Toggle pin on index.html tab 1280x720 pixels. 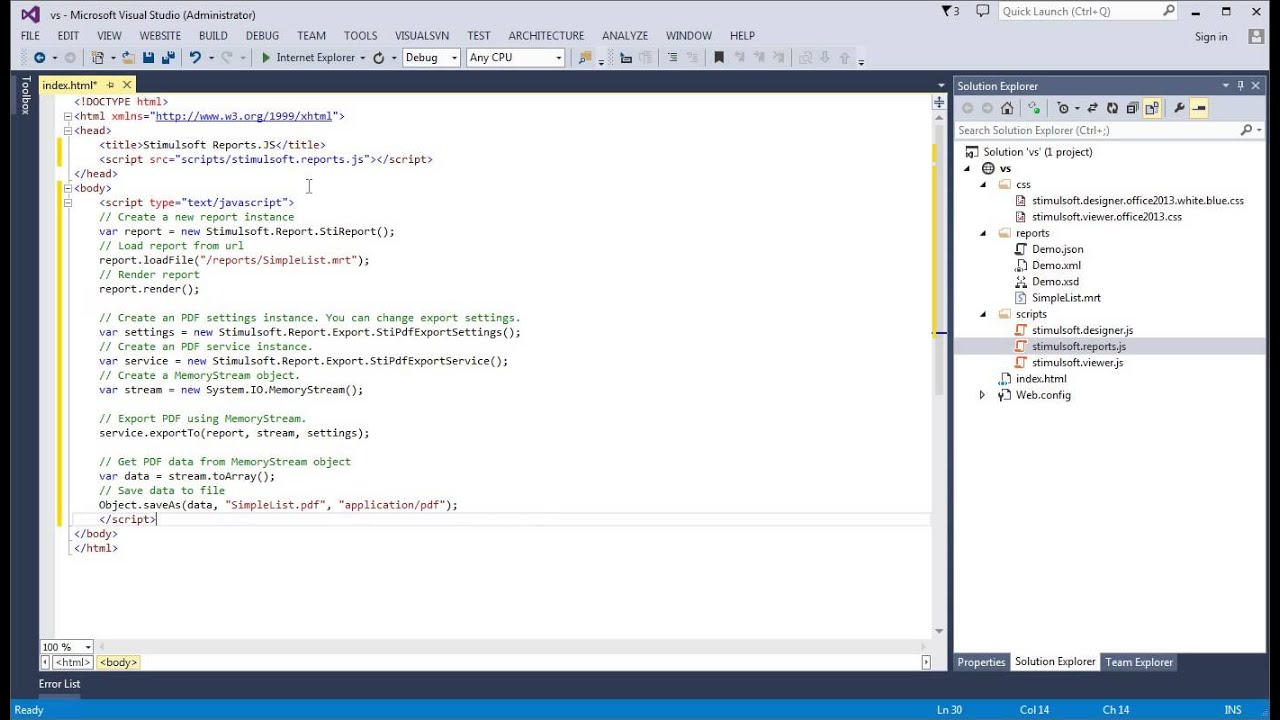pos(110,85)
